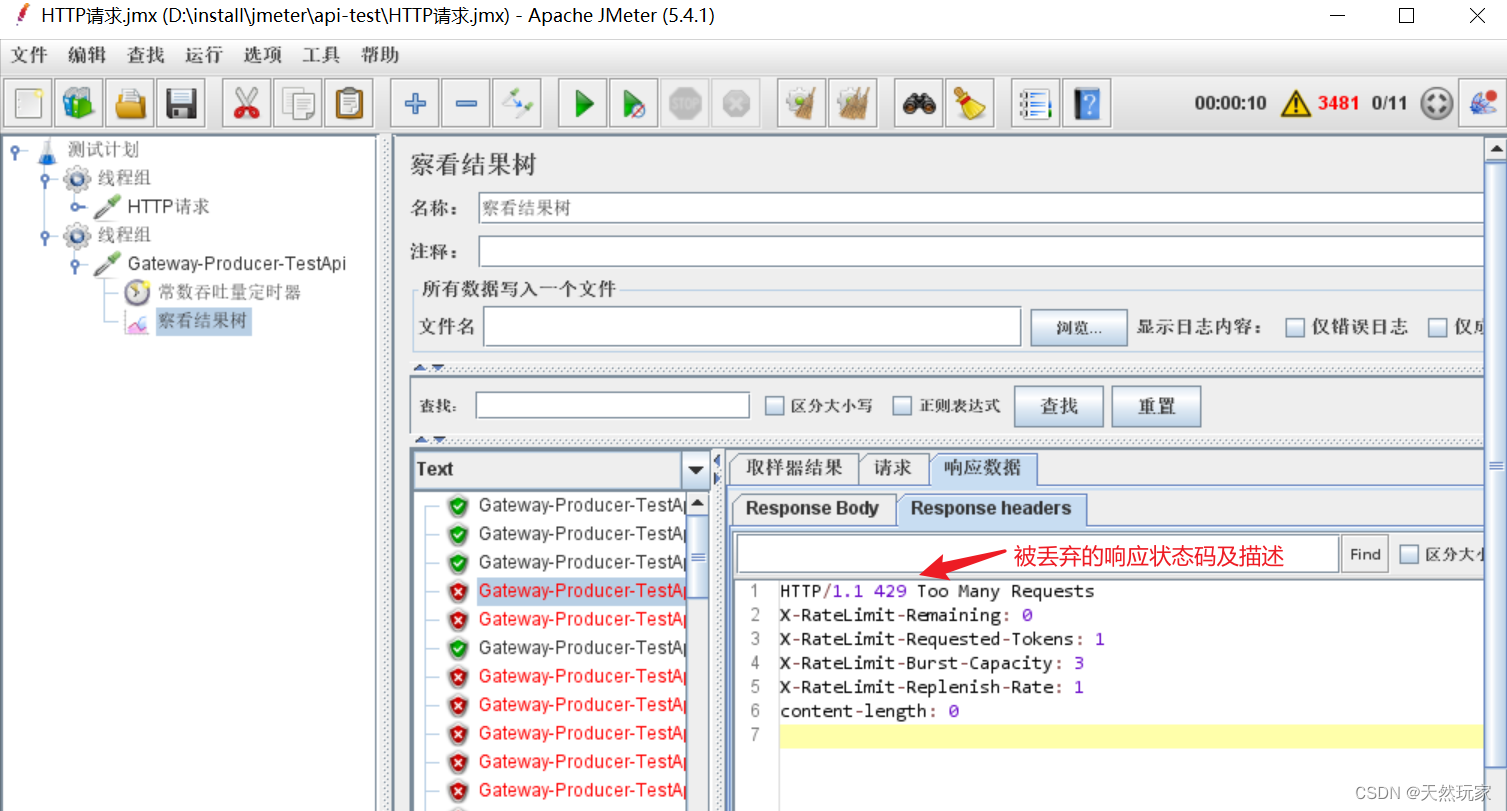
Task: Click the binoculars Search icon
Action: coord(918,103)
